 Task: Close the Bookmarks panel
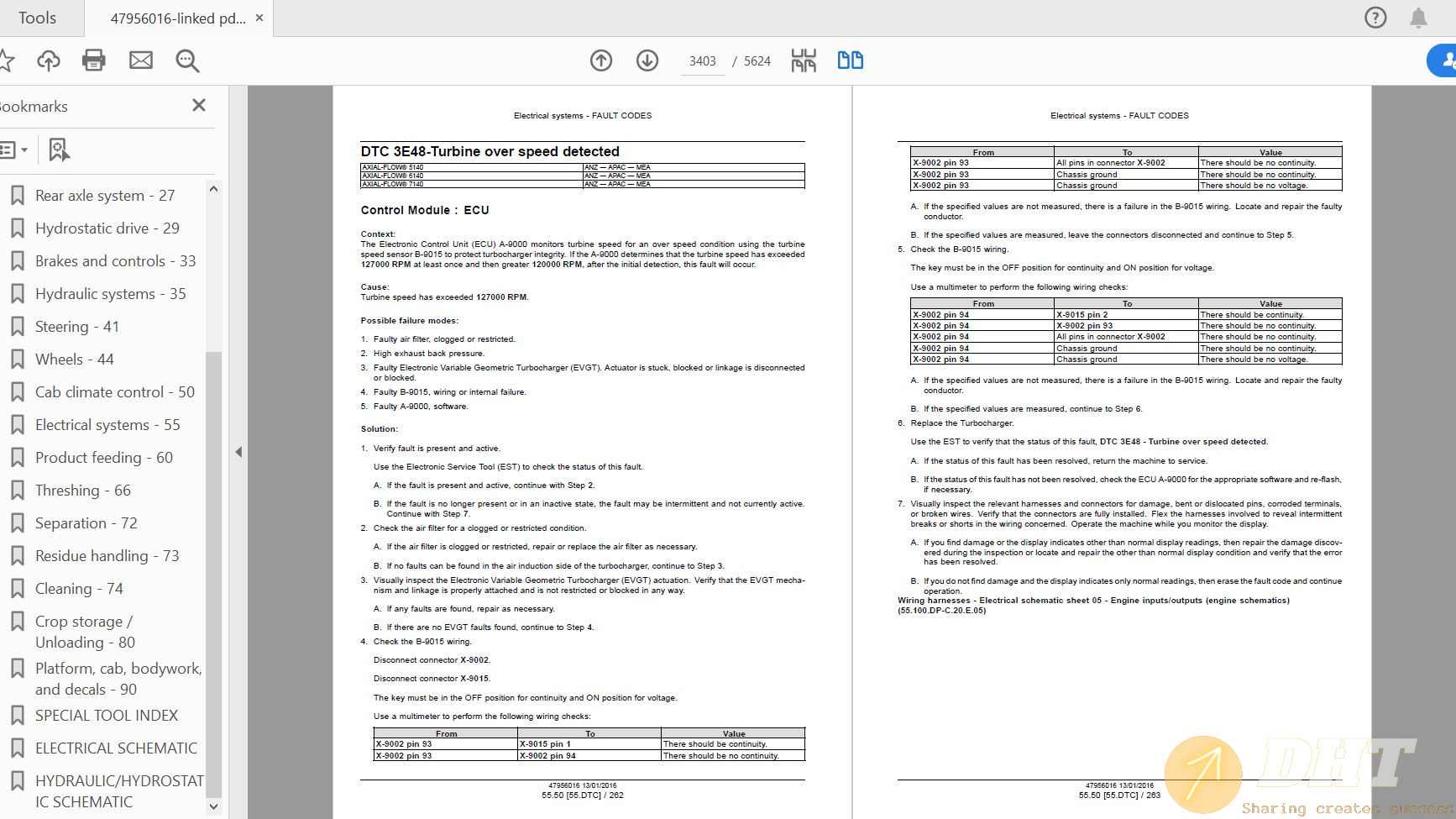pos(199,105)
